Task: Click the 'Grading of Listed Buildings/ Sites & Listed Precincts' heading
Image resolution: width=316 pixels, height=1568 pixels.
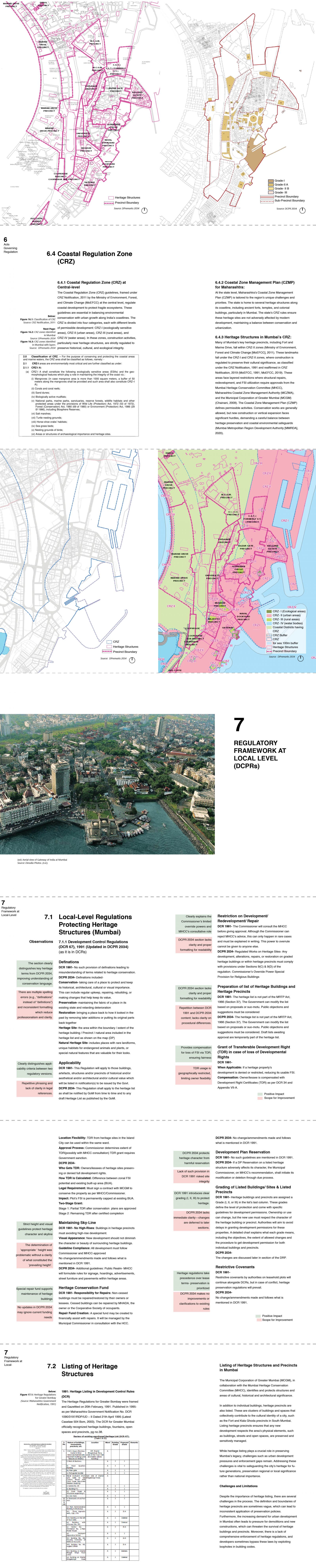Action: pyautogui.click(x=253, y=1189)
